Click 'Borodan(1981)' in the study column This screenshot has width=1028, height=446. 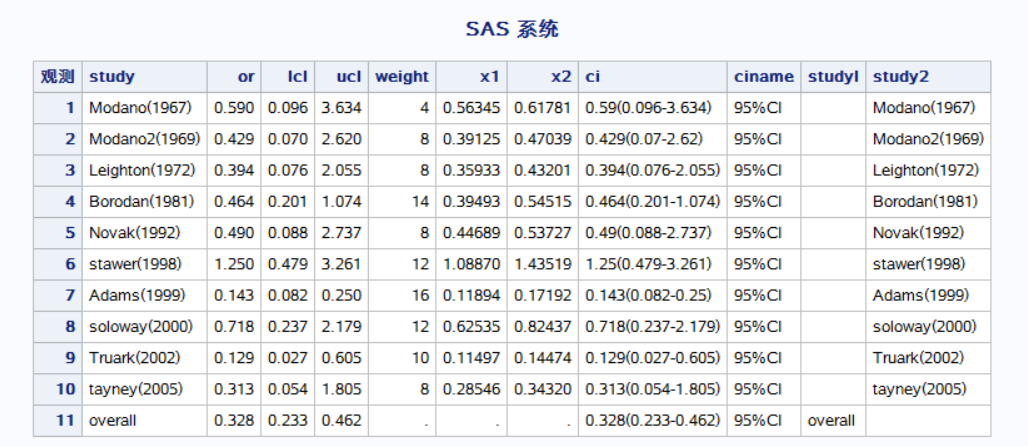click(142, 201)
